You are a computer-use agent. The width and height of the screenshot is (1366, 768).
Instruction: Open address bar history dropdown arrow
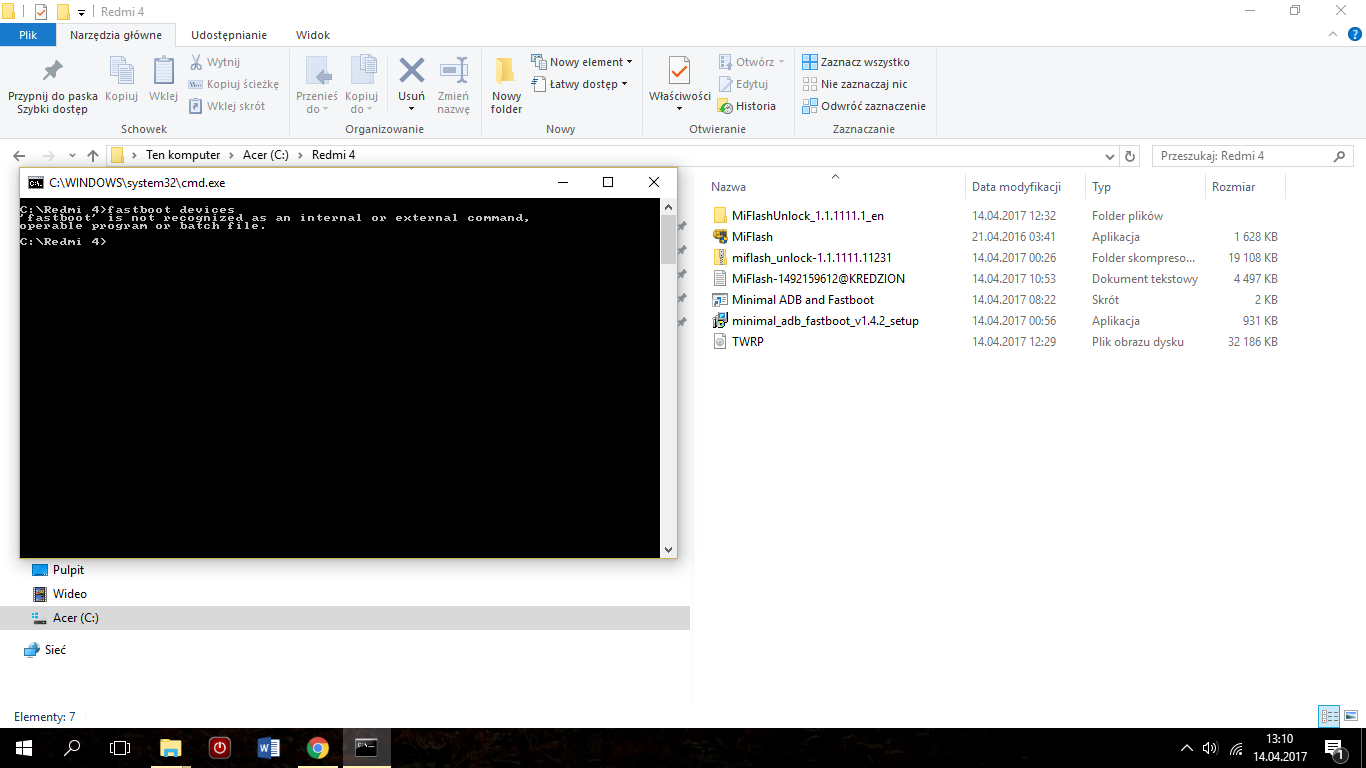tap(1109, 156)
